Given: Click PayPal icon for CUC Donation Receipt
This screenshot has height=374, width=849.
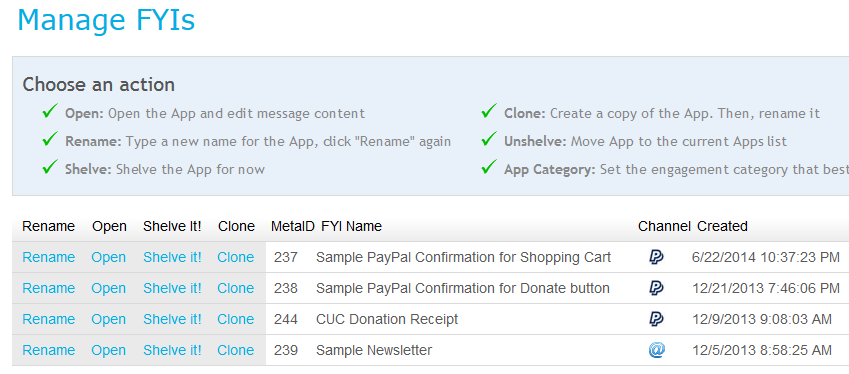Looking at the screenshot, I should pyautogui.click(x=656, y=319).
